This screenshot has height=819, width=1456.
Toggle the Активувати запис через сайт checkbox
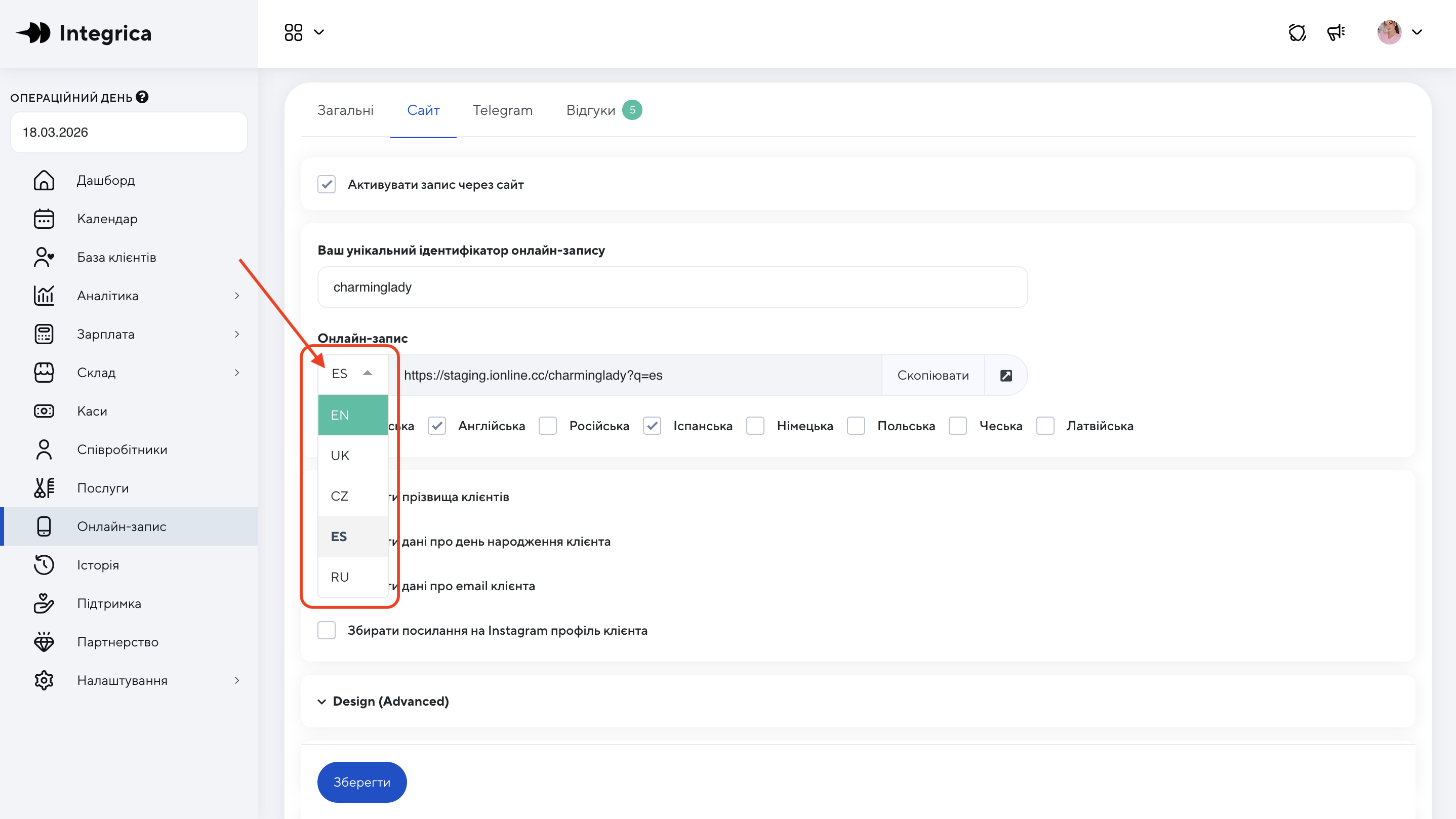pos(326,184)
